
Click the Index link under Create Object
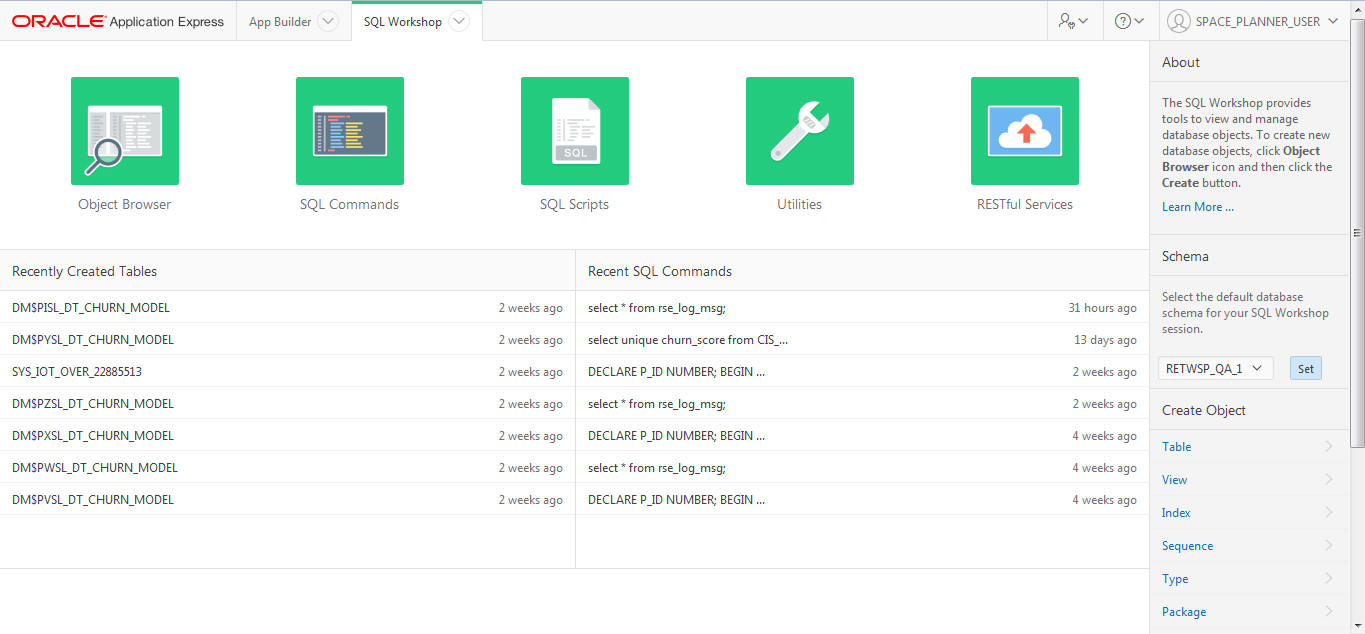tap(1177, 513)
